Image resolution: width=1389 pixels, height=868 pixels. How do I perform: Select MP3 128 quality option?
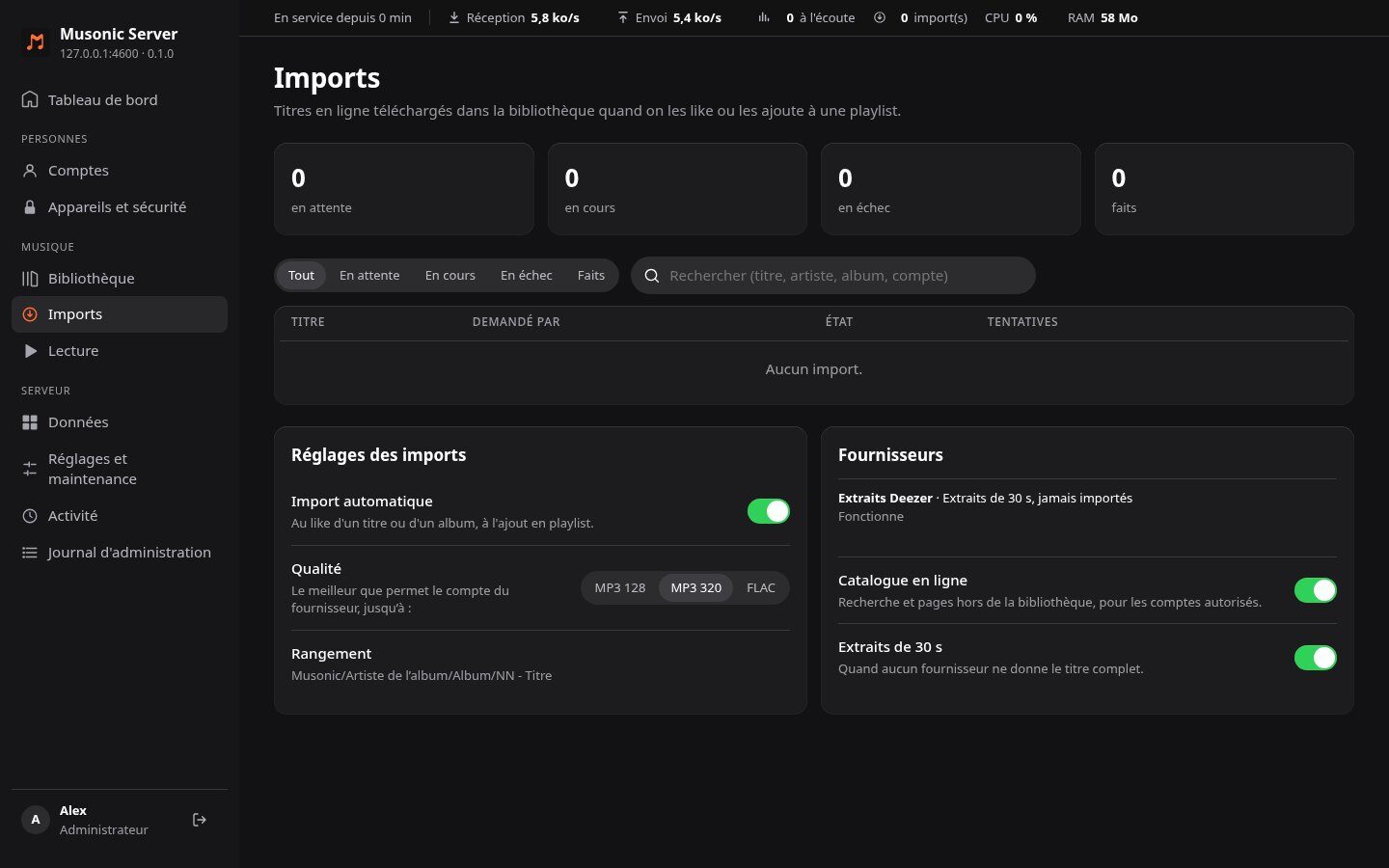click(620, 588)
